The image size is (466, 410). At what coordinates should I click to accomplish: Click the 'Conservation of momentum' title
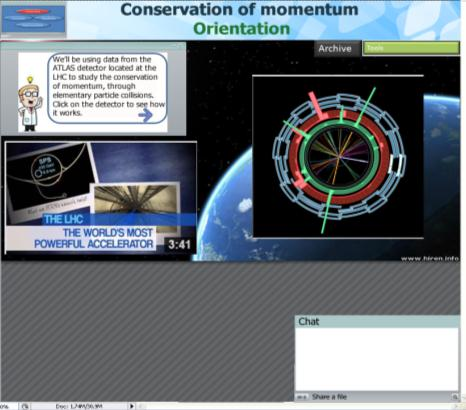[x=239, y=9]
